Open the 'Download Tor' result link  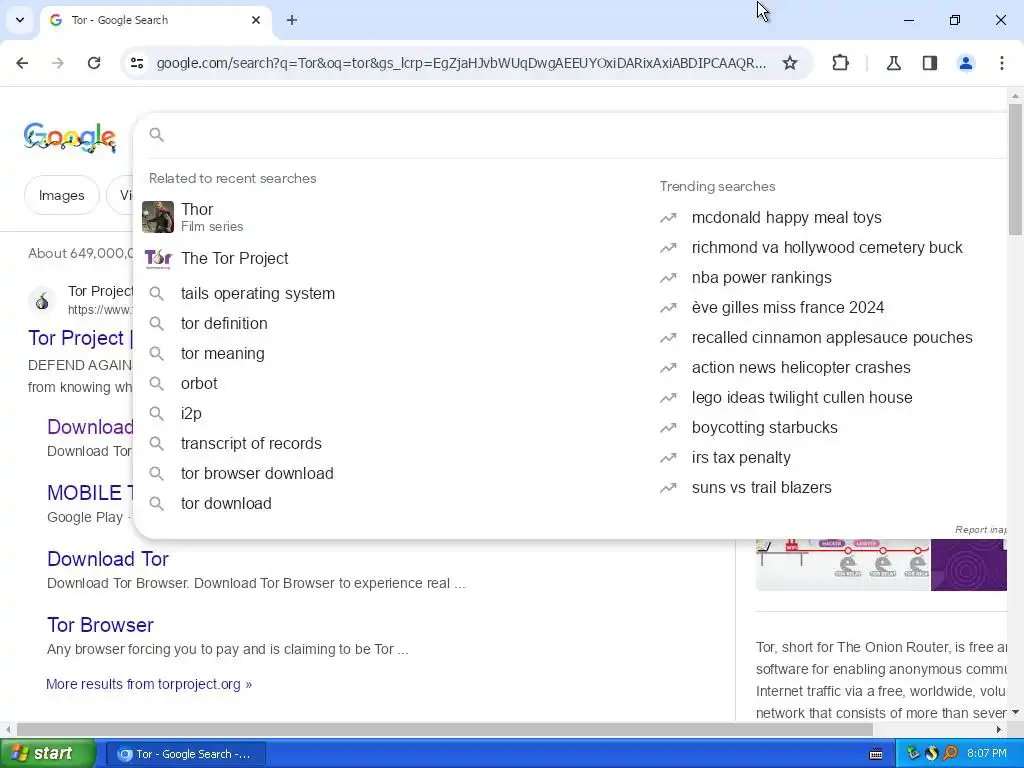tap(108, 559)
